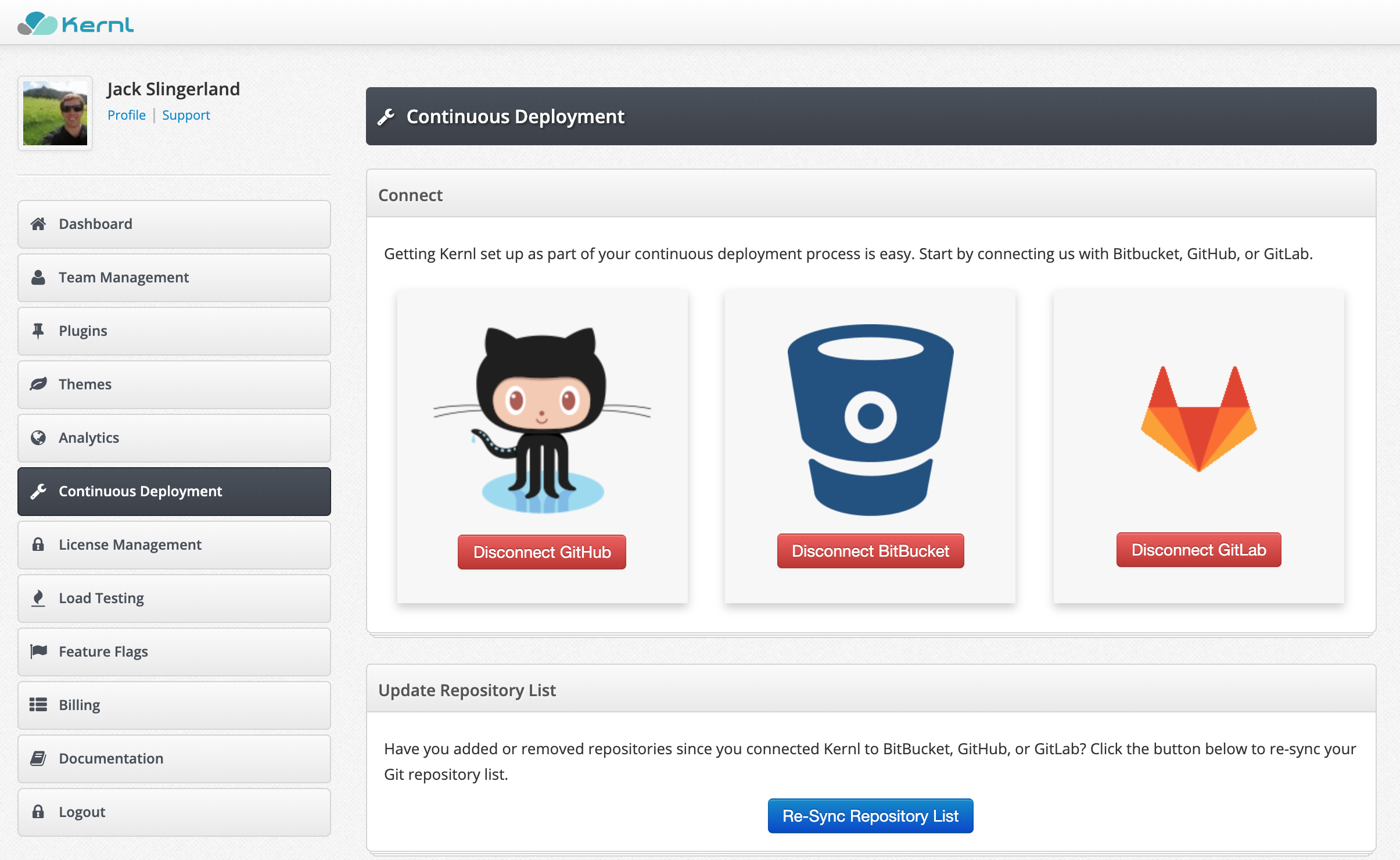Click the Plugins pushpin icon
This screenshot has width=1400, height=860.
click(38, 331)
